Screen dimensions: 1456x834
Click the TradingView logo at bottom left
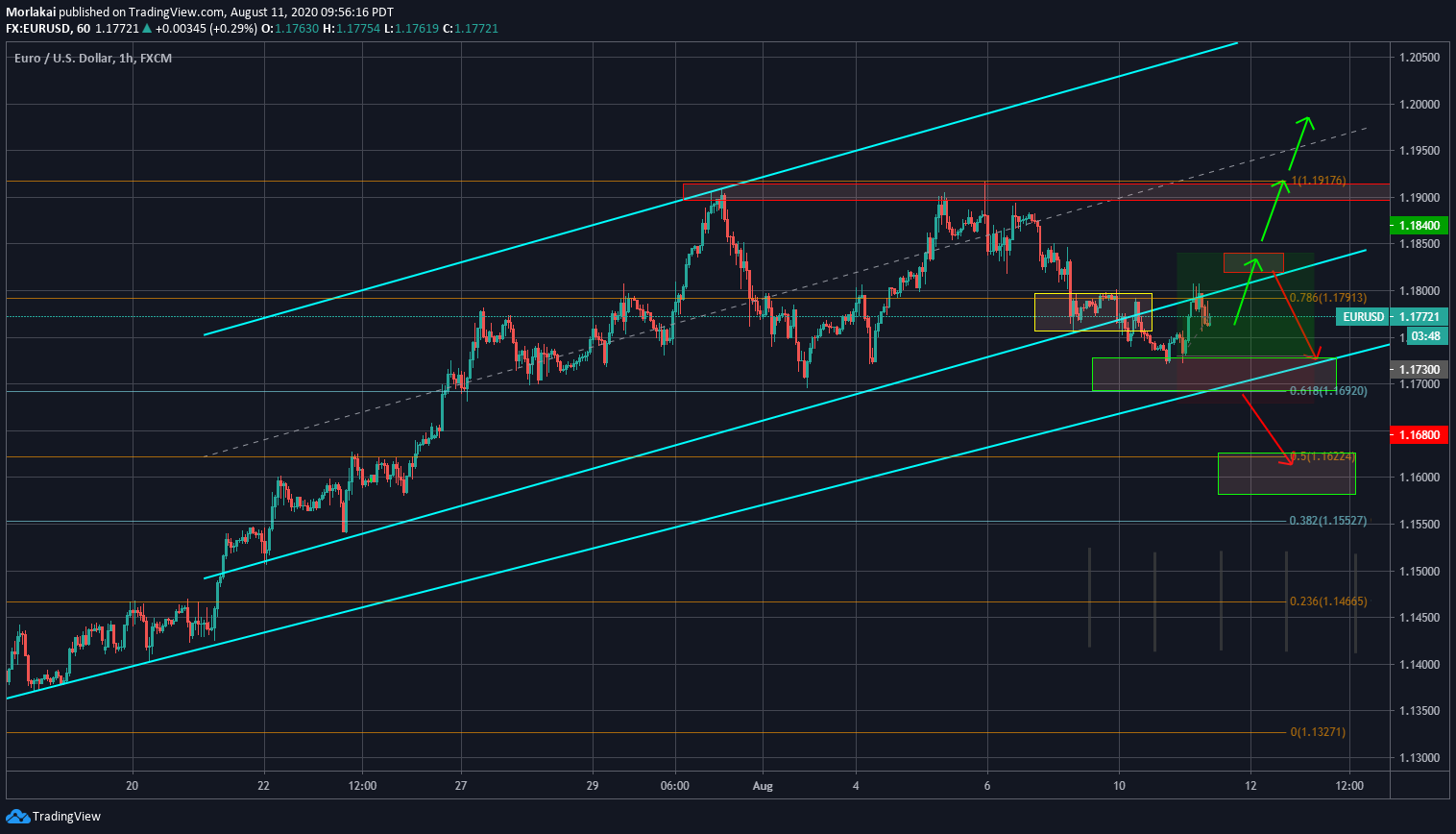coord(53,817)
